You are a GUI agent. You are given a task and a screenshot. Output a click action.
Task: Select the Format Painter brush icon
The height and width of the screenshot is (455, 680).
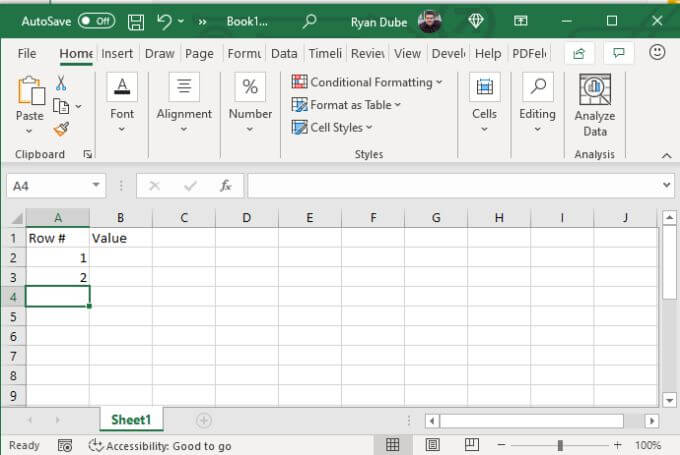click(61, 129)
